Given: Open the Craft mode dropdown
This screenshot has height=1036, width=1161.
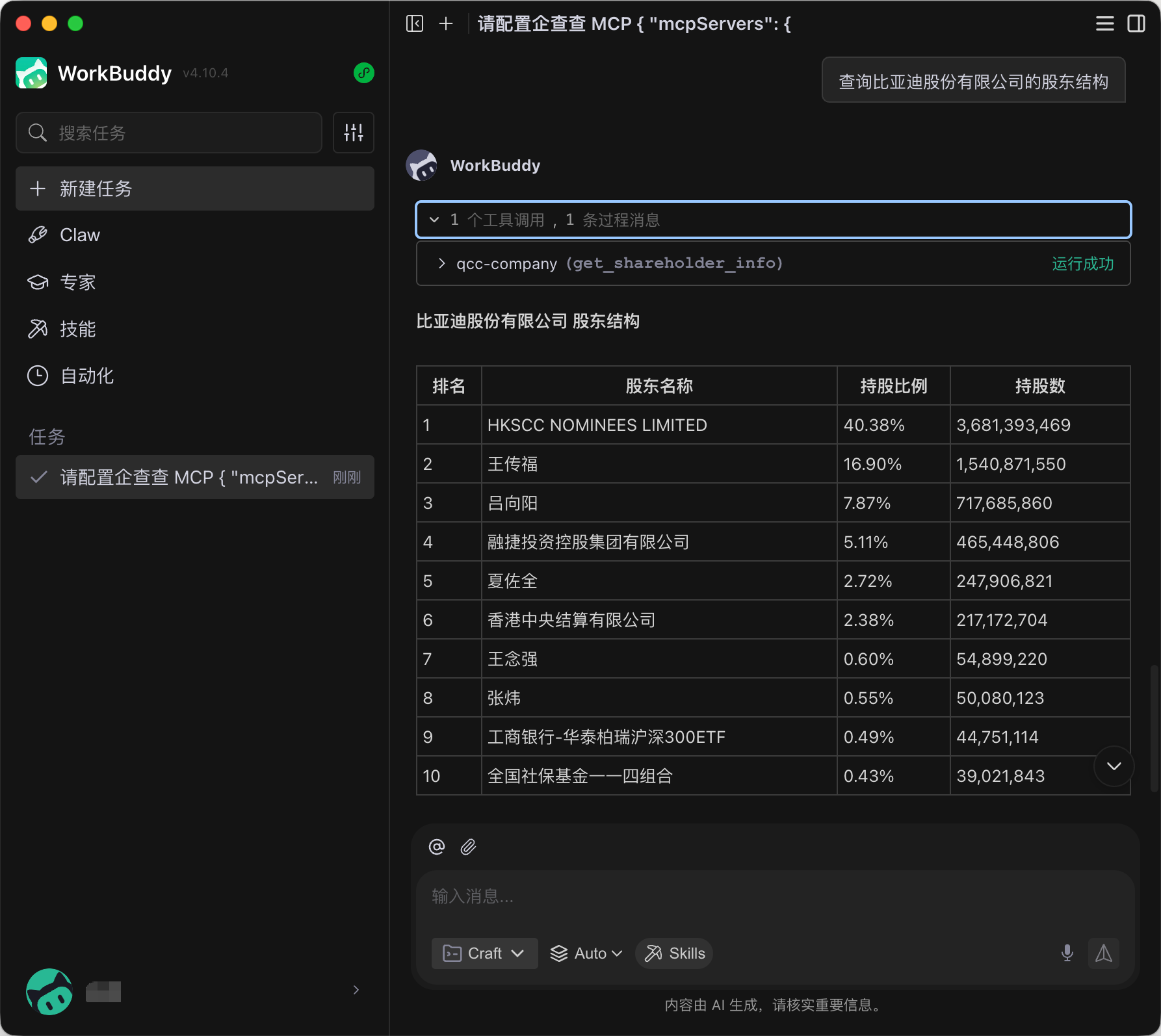Looking at the screenshot, I should pos(484,953).
